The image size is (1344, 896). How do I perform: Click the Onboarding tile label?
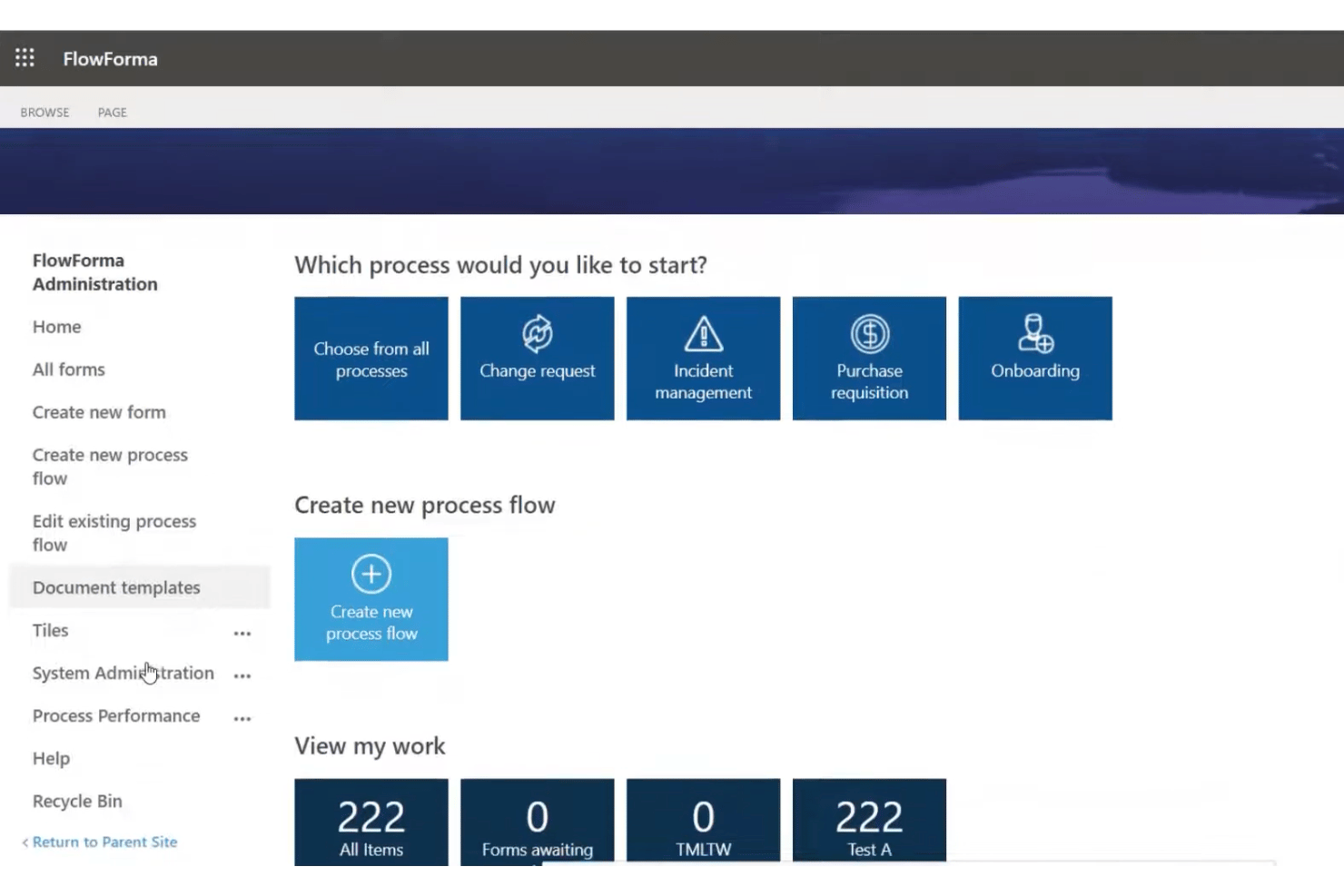pyautogui.click(x=1035, y=370)
